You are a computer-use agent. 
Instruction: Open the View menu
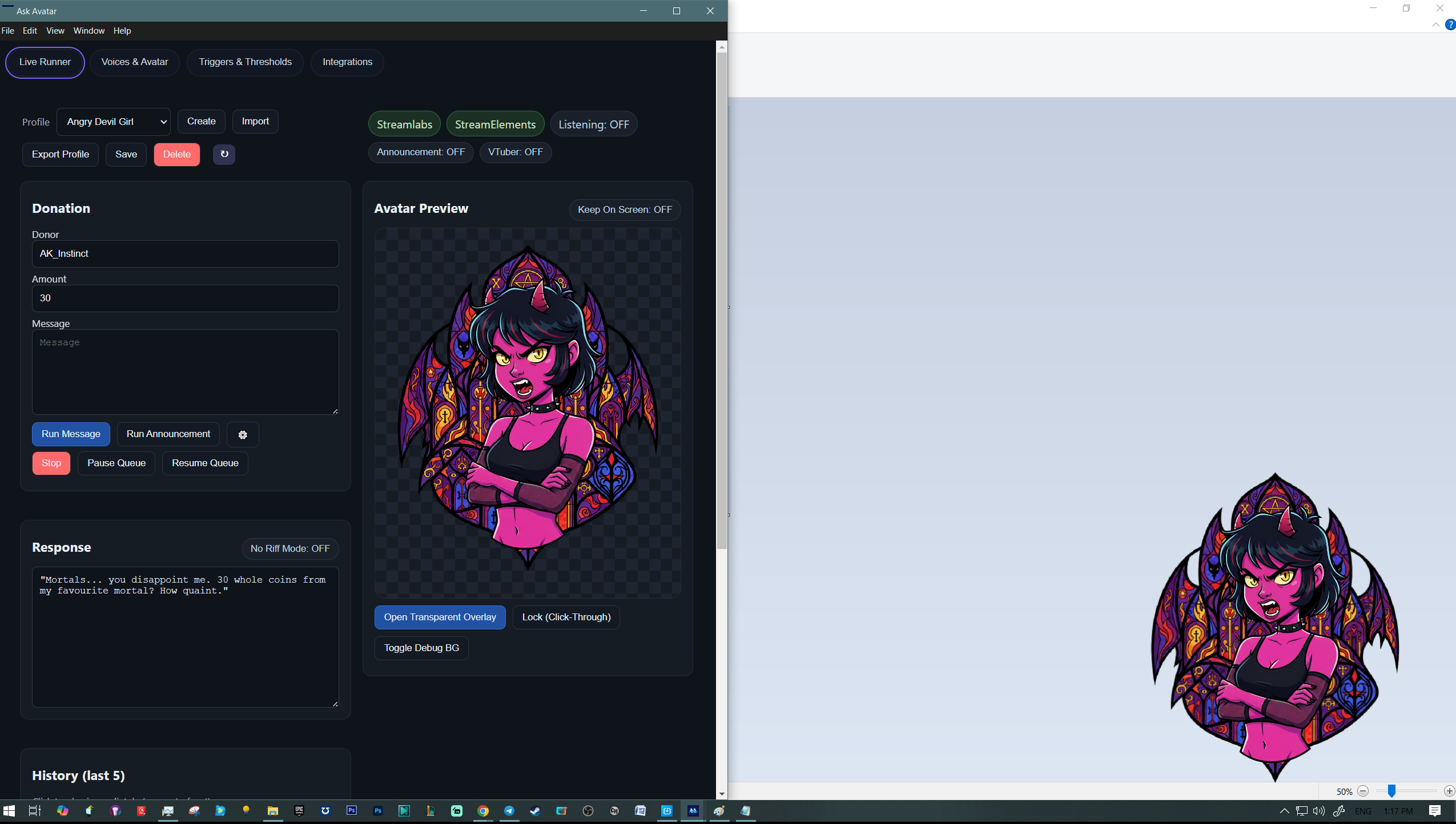point(55,31)
